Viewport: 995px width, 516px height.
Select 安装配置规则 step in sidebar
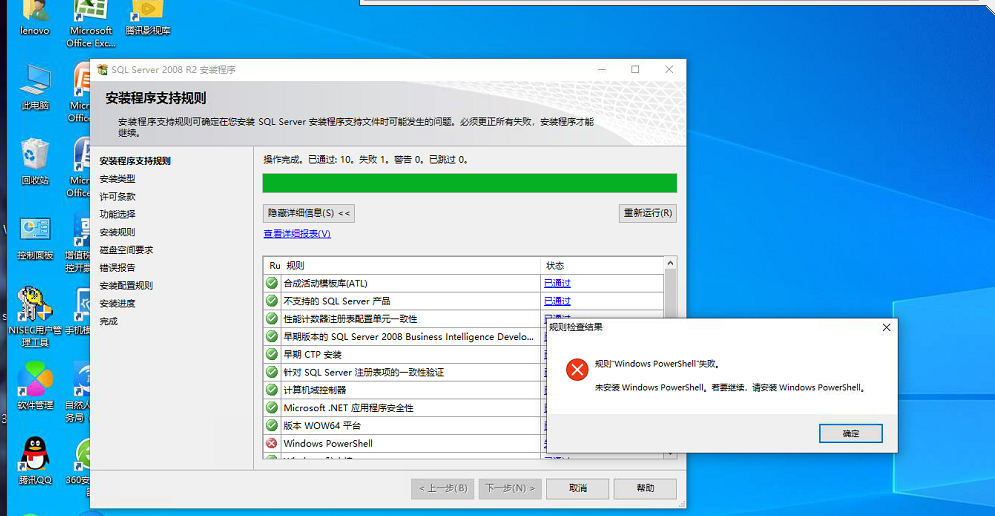tap(126, 286)
